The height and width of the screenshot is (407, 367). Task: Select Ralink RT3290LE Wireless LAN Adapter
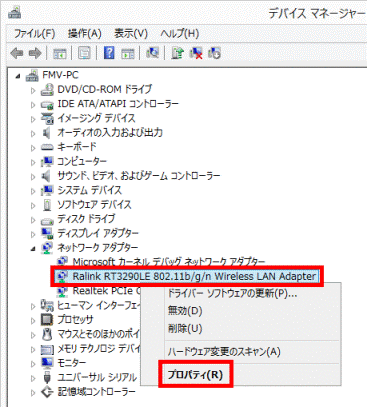[194, 276]
